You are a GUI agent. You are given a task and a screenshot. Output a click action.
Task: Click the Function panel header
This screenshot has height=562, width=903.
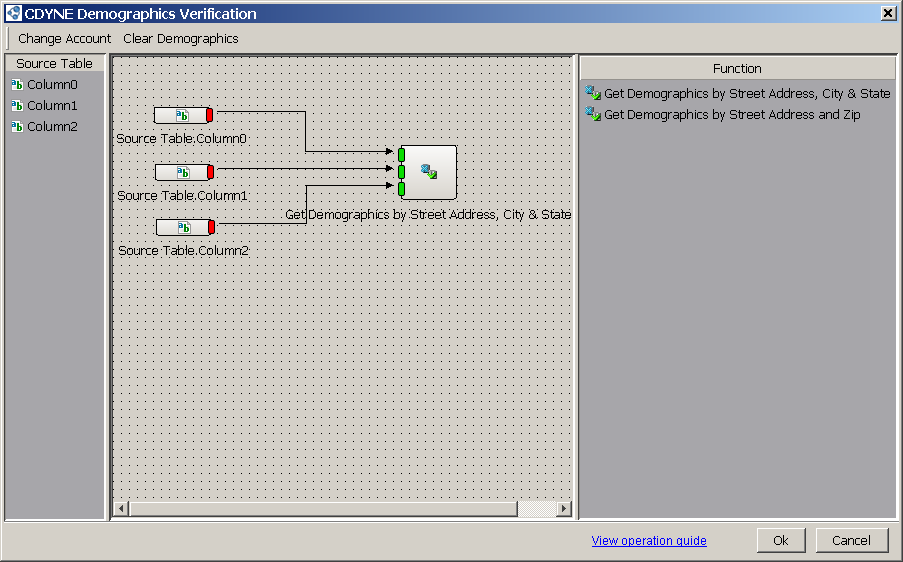click(737, 69)
